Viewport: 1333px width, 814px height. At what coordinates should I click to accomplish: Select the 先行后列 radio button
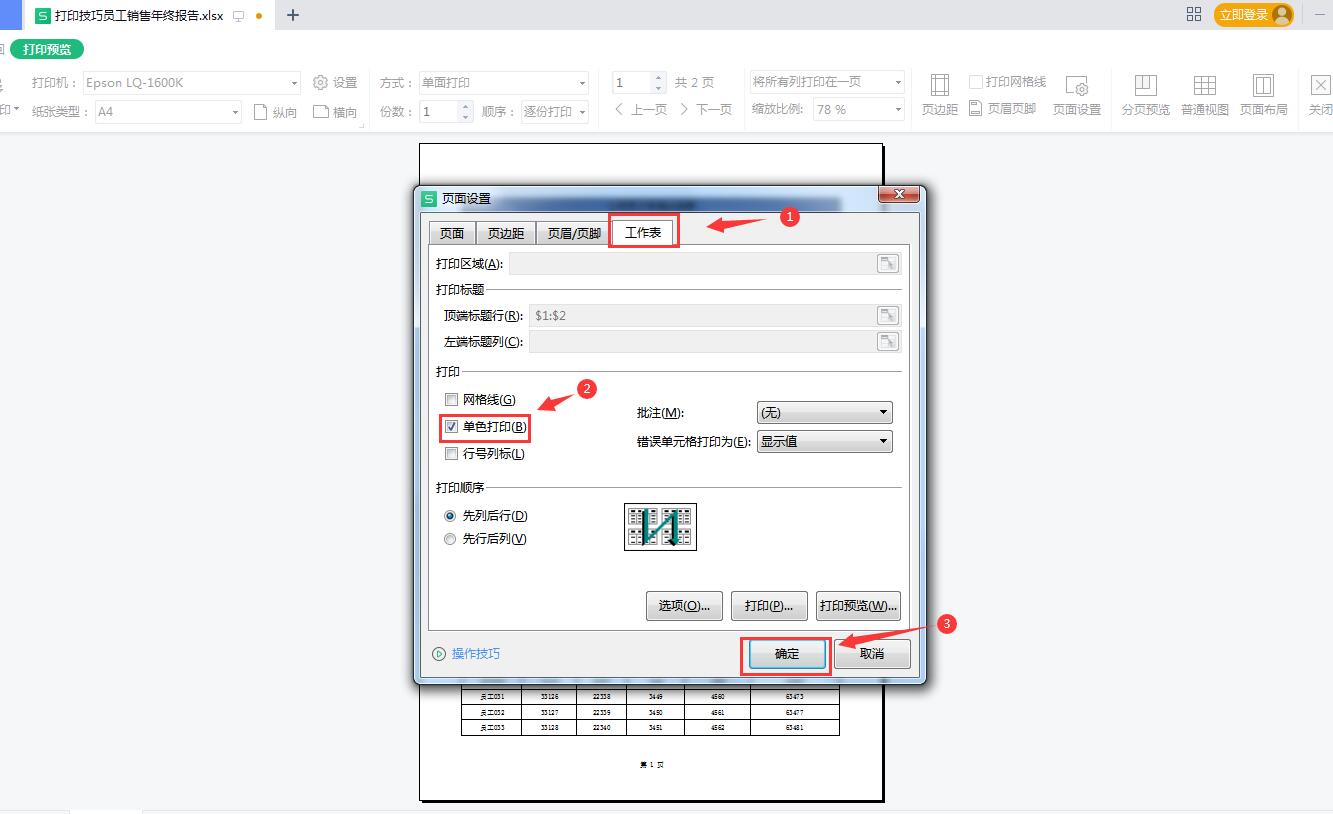point(450,539)
